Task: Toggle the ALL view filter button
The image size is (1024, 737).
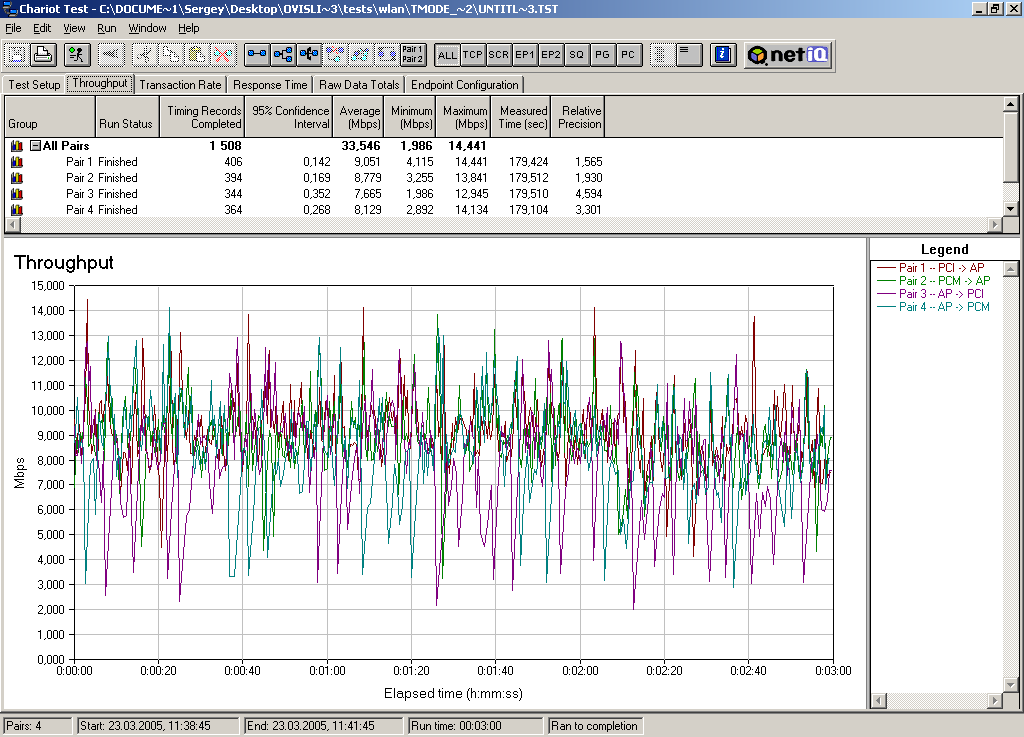Action: pyautogui.click(x=447, y=55)
